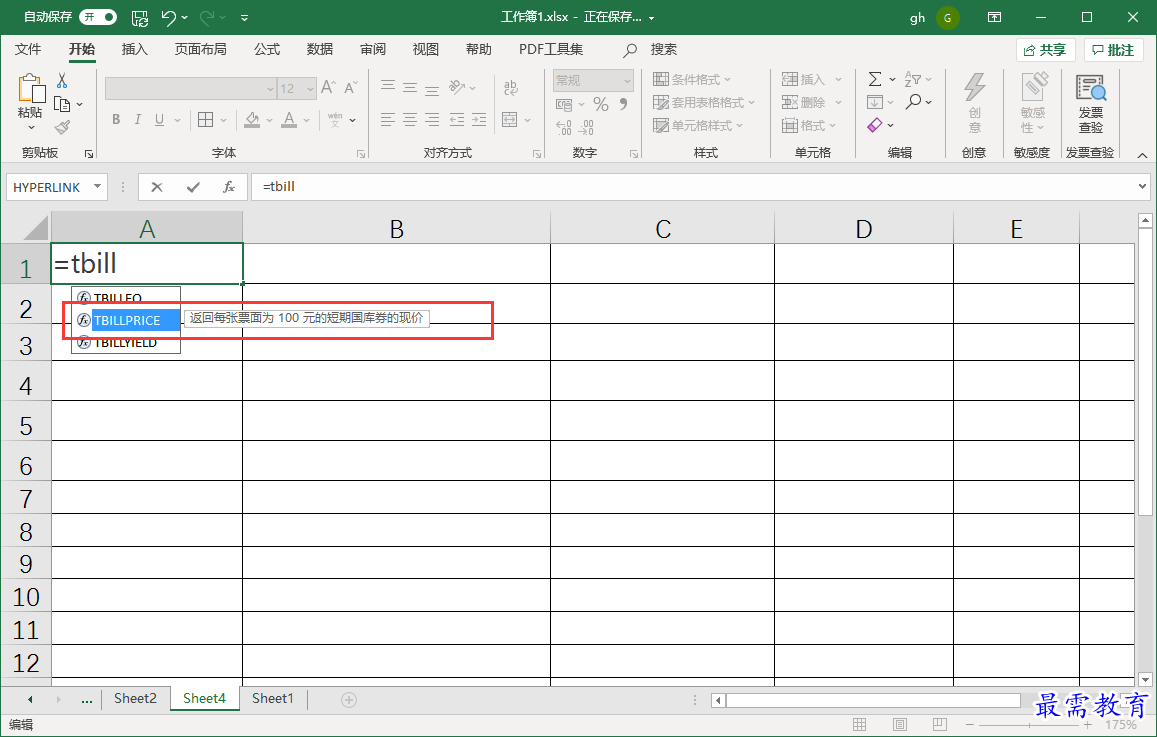The height and width of the screenshot is (737, 1157).
Task: Click the 粘贴 paste icon
Action: coord(30,88)
